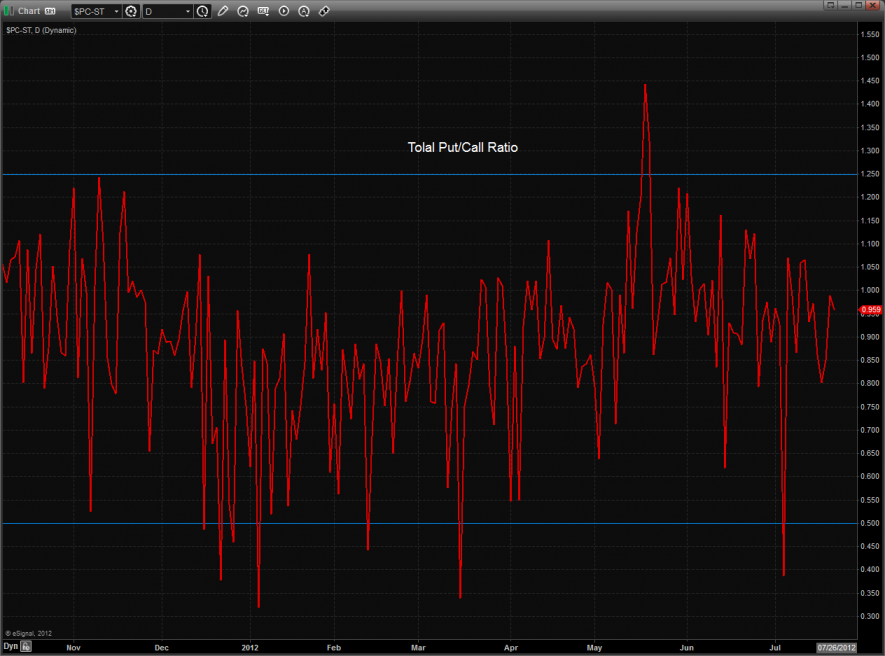
Task: Click the link icon in toolbar
Action: tap(326, 11)
